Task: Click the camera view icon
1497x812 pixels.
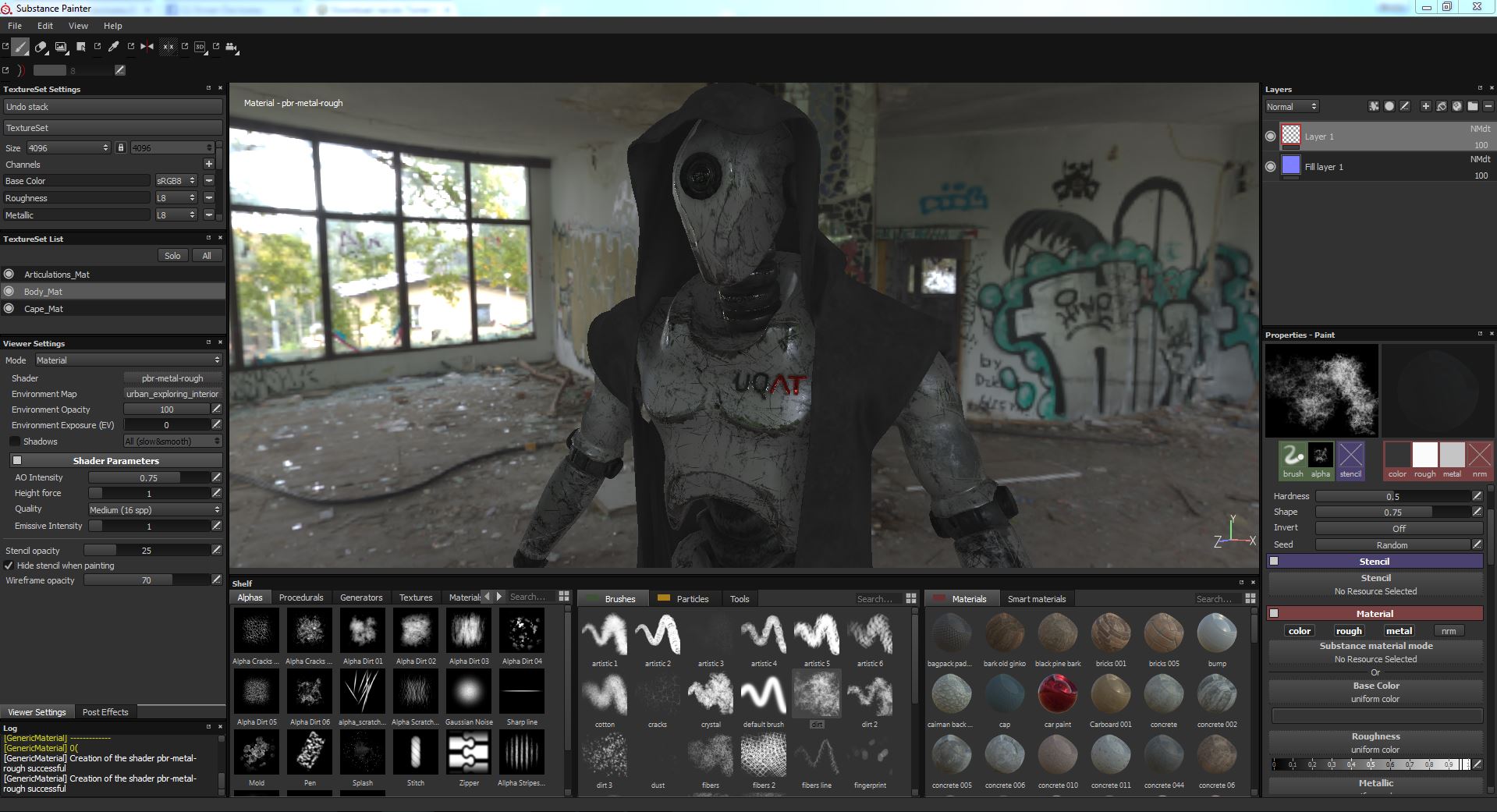Action: pyautogui.click(x=232, y=48)
